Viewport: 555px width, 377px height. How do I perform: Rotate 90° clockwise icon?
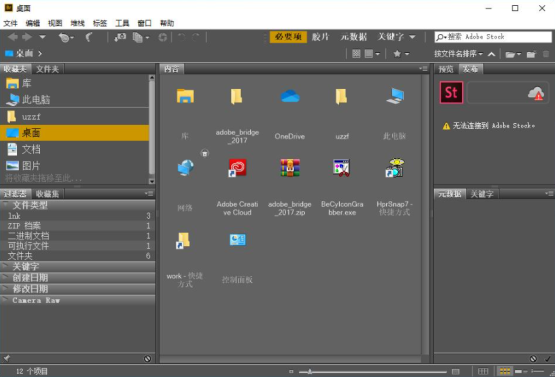coord(196,37)
